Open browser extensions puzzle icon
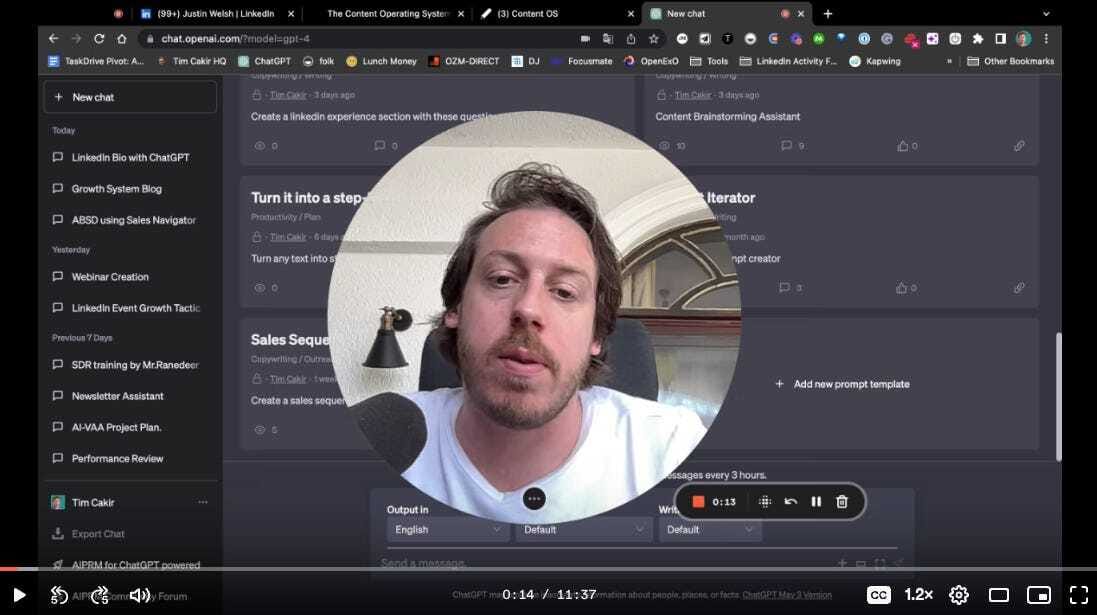1097x615 pixels. point(977,38)
